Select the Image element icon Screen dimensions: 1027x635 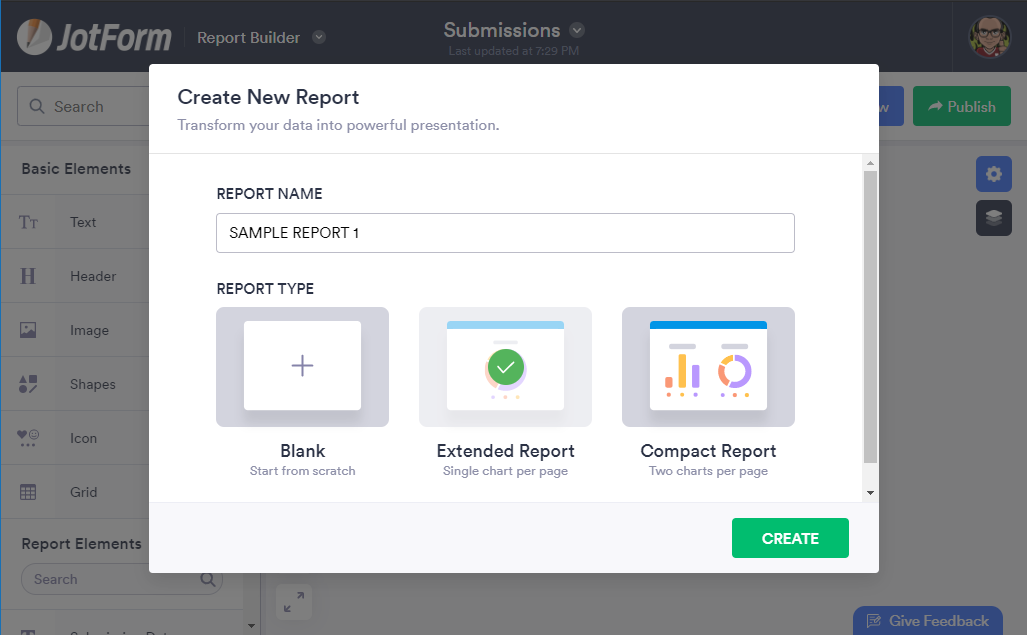click(x=28, y=330)
